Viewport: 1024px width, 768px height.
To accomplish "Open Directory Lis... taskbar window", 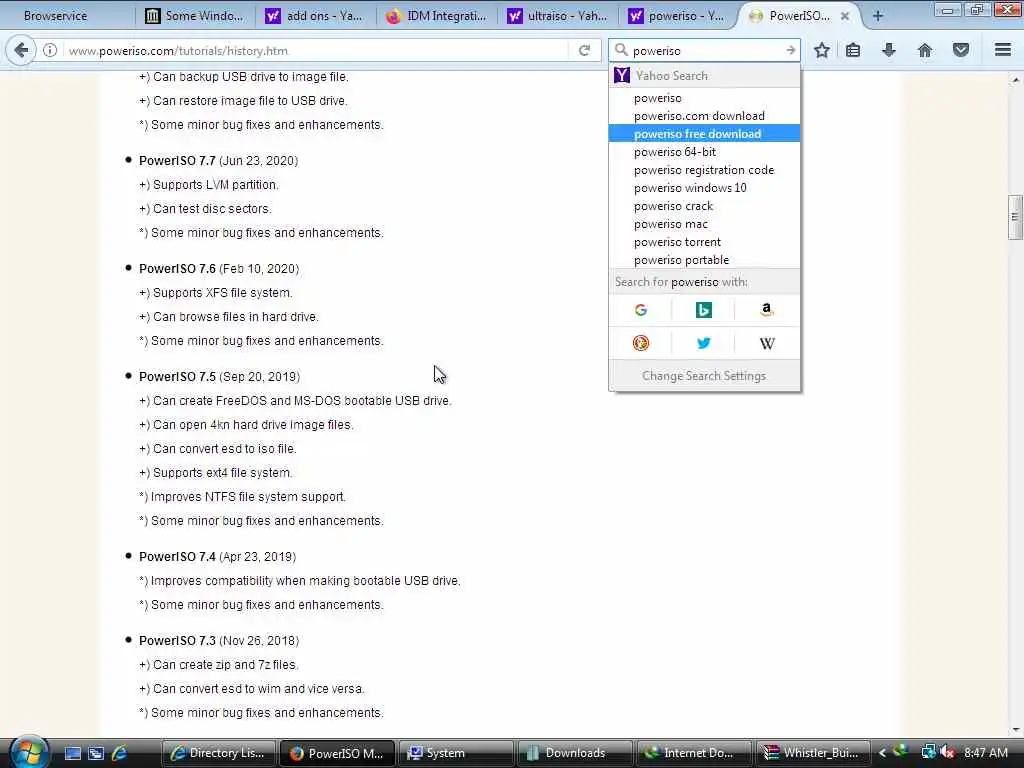I will coord(219,753).
